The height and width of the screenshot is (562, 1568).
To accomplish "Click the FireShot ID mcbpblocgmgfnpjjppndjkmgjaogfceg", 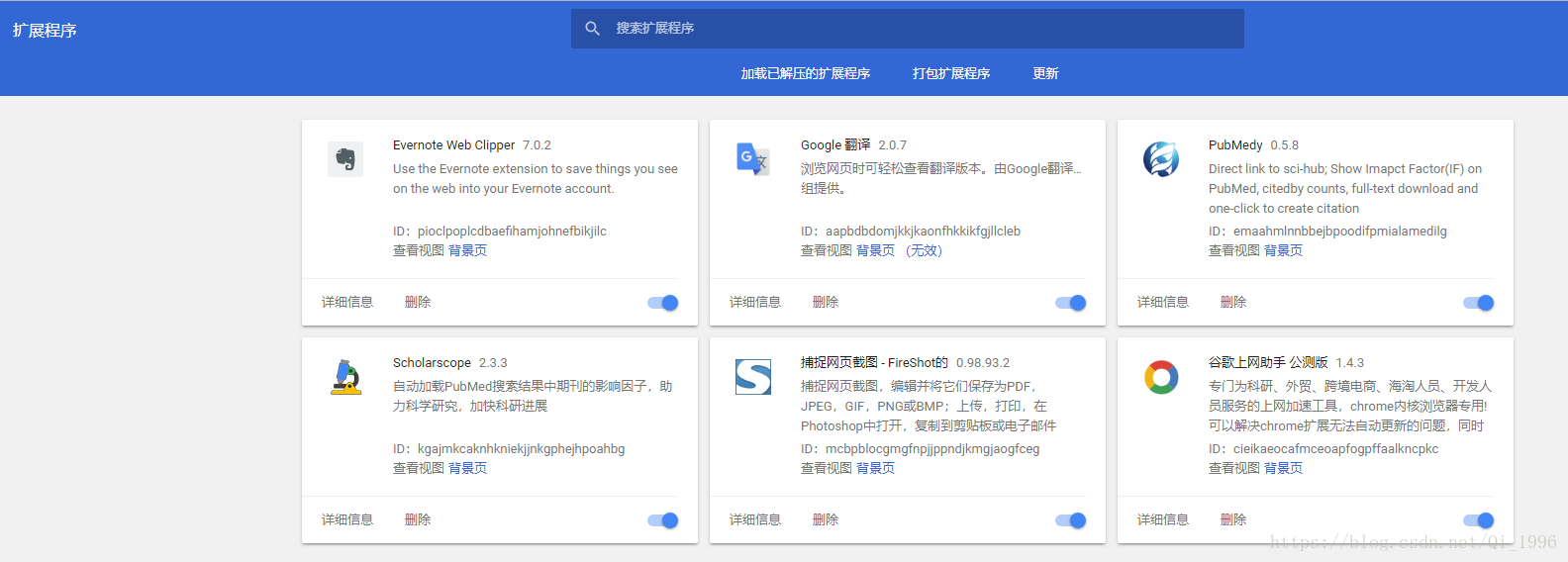I will pyautogui.click(x=932, y=448).
